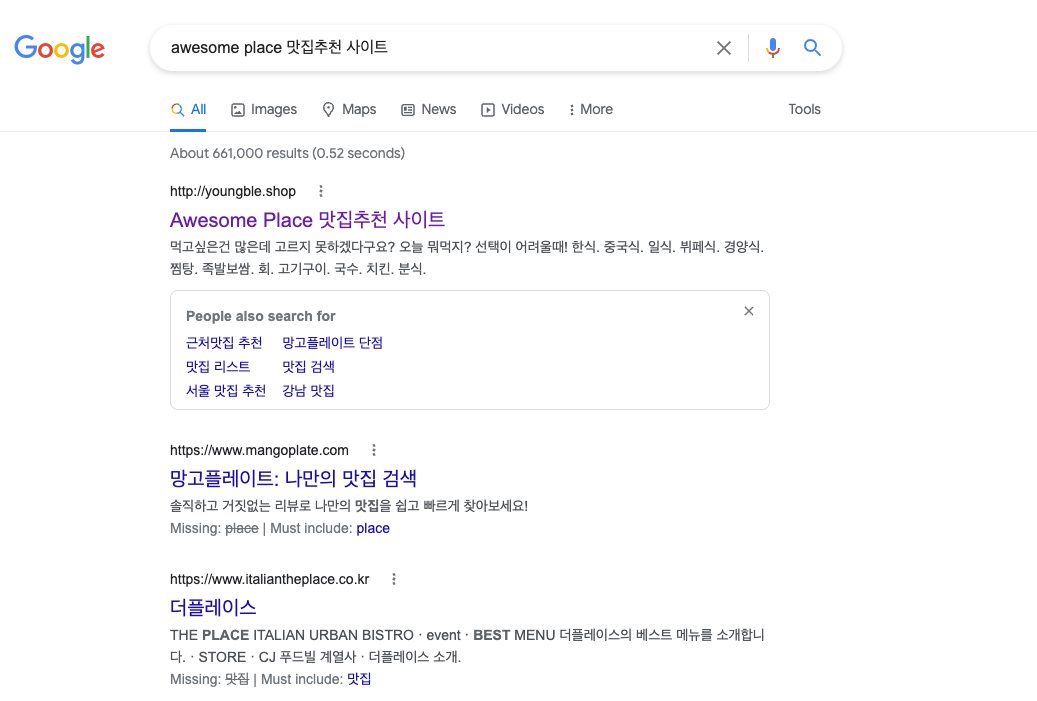Click the People also search for heading

coord(261,316)
